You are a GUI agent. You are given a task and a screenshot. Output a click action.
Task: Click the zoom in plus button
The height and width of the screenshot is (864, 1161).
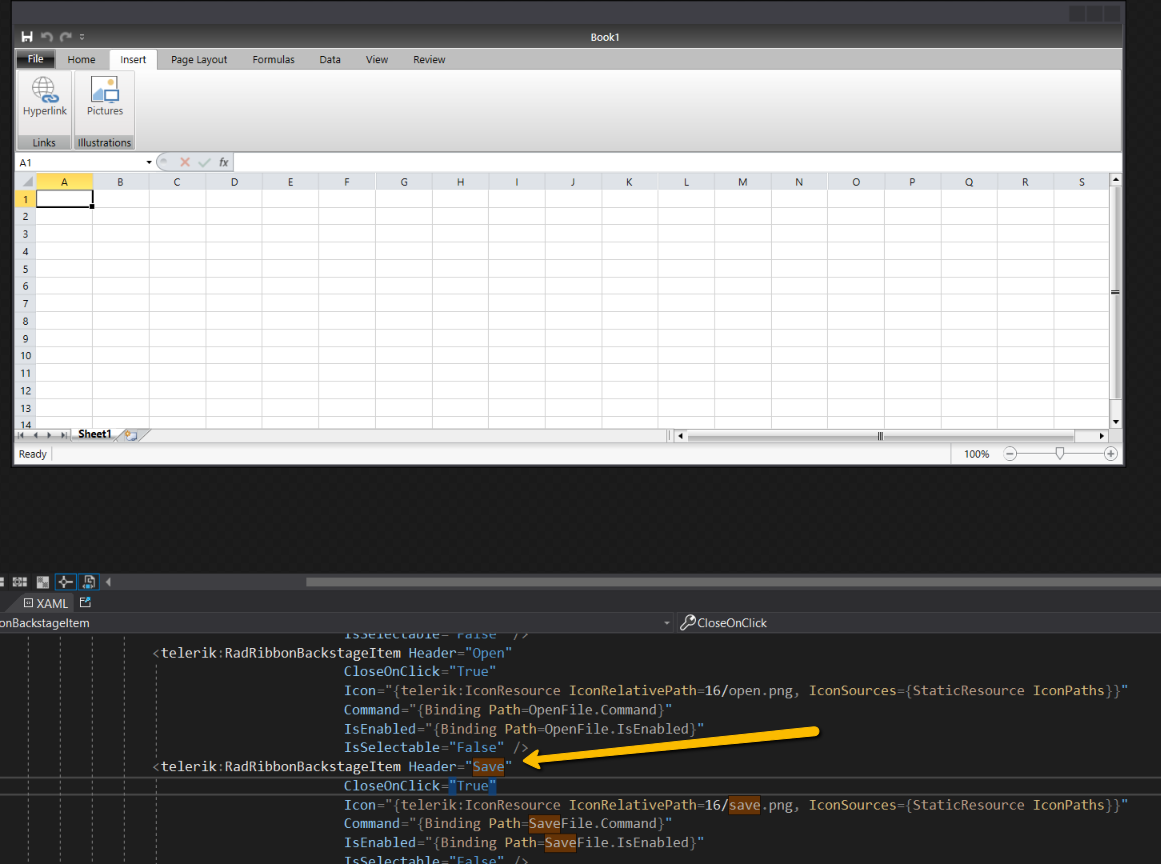[x=1110, y=454]
